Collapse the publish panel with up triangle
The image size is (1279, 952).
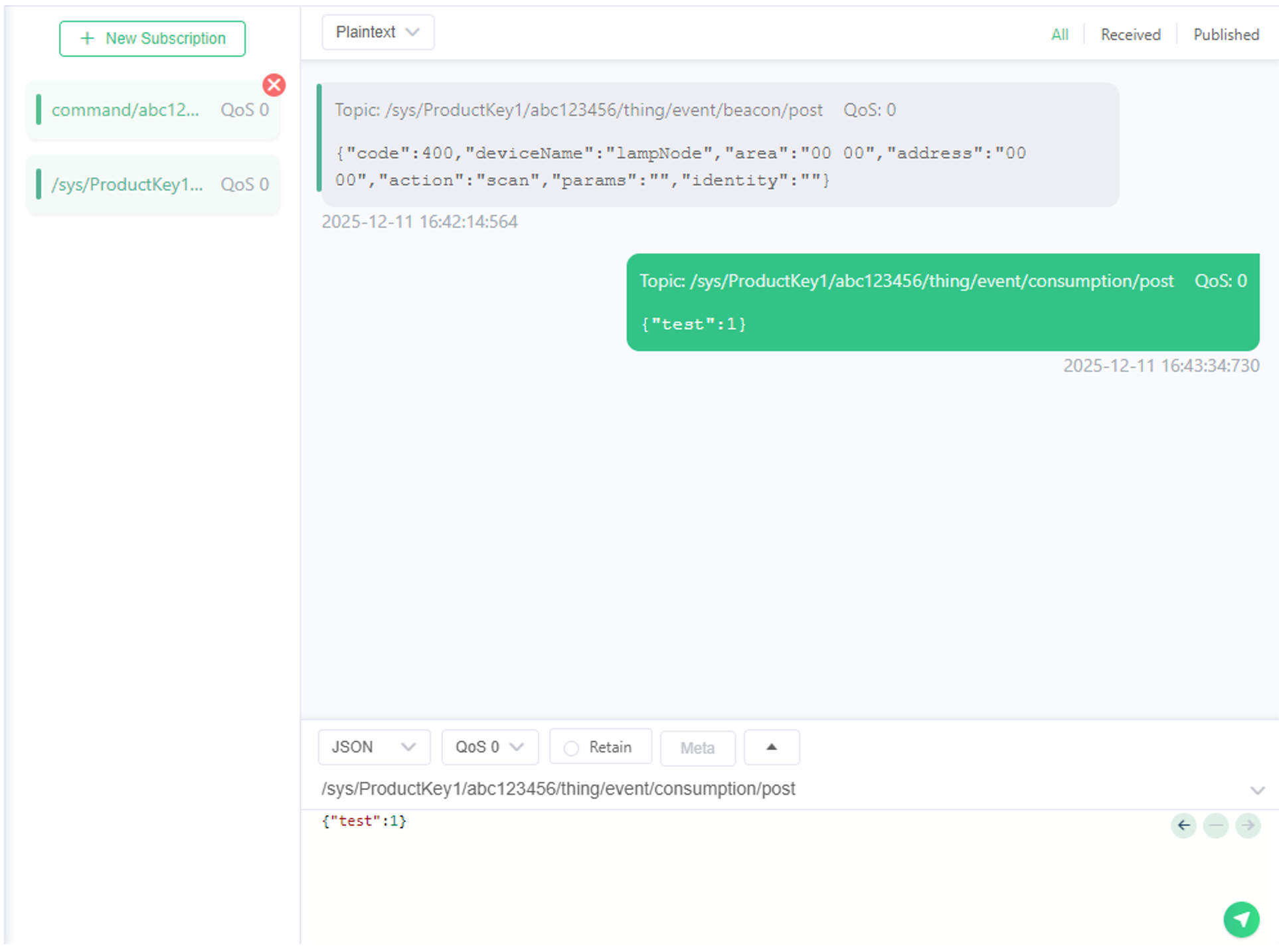pyautogui.click(x=771, y=747)
